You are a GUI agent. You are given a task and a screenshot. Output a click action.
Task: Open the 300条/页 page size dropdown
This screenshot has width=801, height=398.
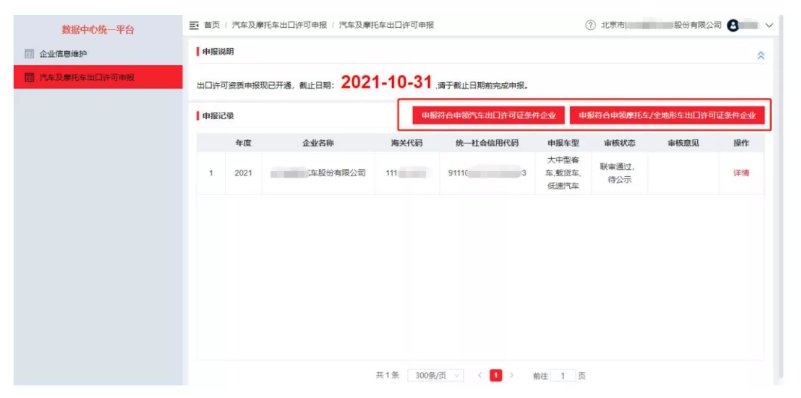[436, 376]
